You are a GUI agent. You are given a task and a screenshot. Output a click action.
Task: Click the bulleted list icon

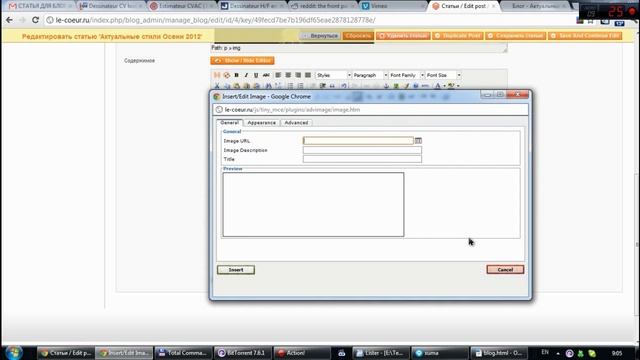[x=290, y=86]
